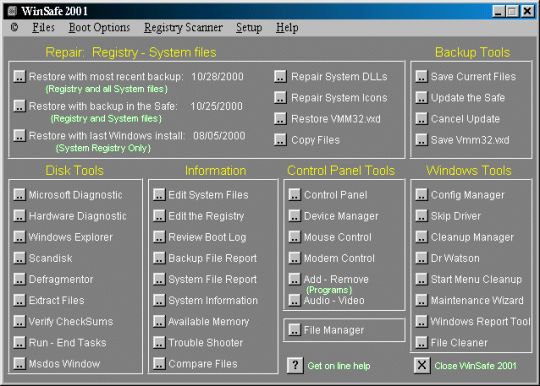Click the X icon to close WinSafe 2001

pos(422,365)
